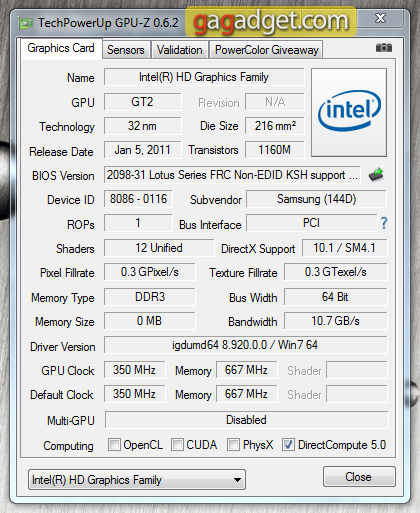Click the Bus Interface value PCI
The width and height of the screenshot is (420, 513).
[312, 223]
